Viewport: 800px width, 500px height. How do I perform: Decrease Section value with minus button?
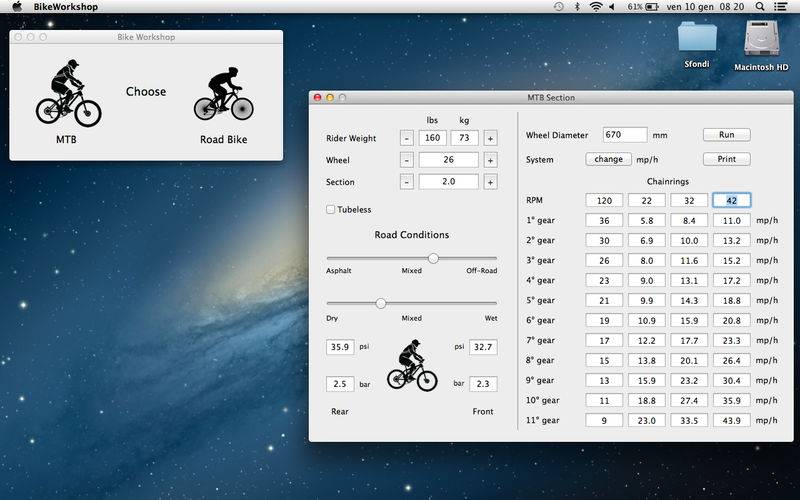coord(407,182)
